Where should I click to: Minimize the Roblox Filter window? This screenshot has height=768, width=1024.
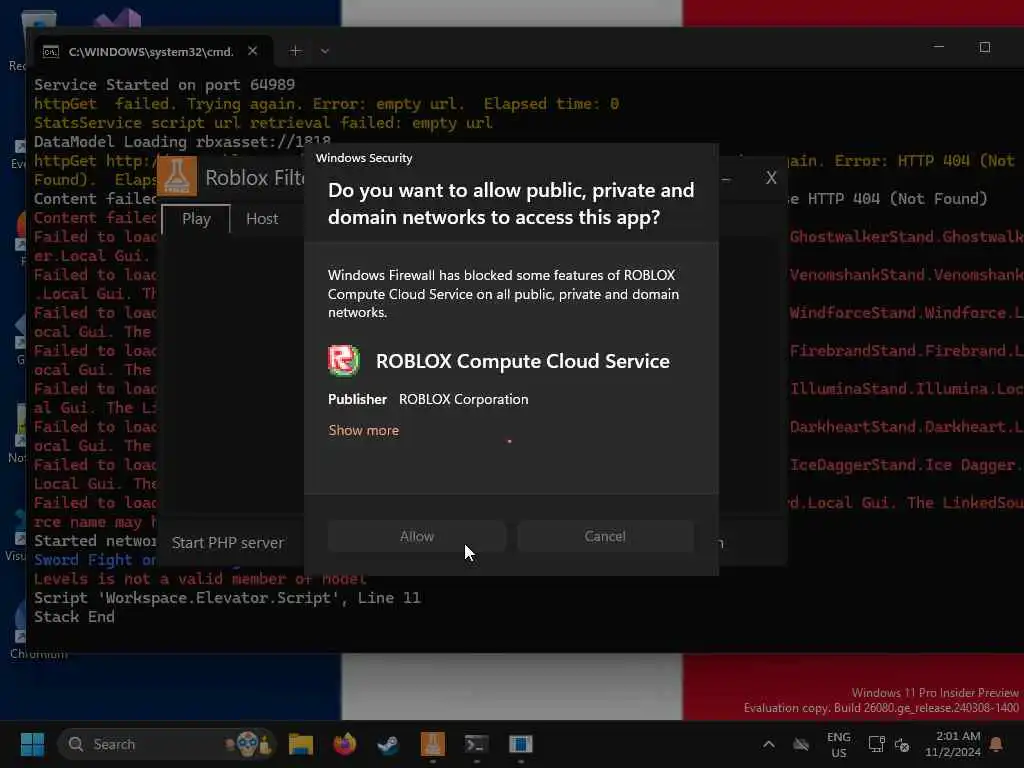[726, 178]
